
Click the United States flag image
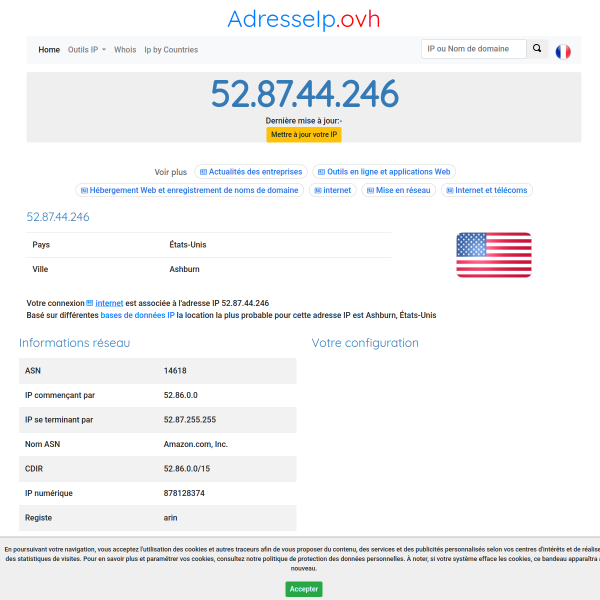(x=494, y=255)
